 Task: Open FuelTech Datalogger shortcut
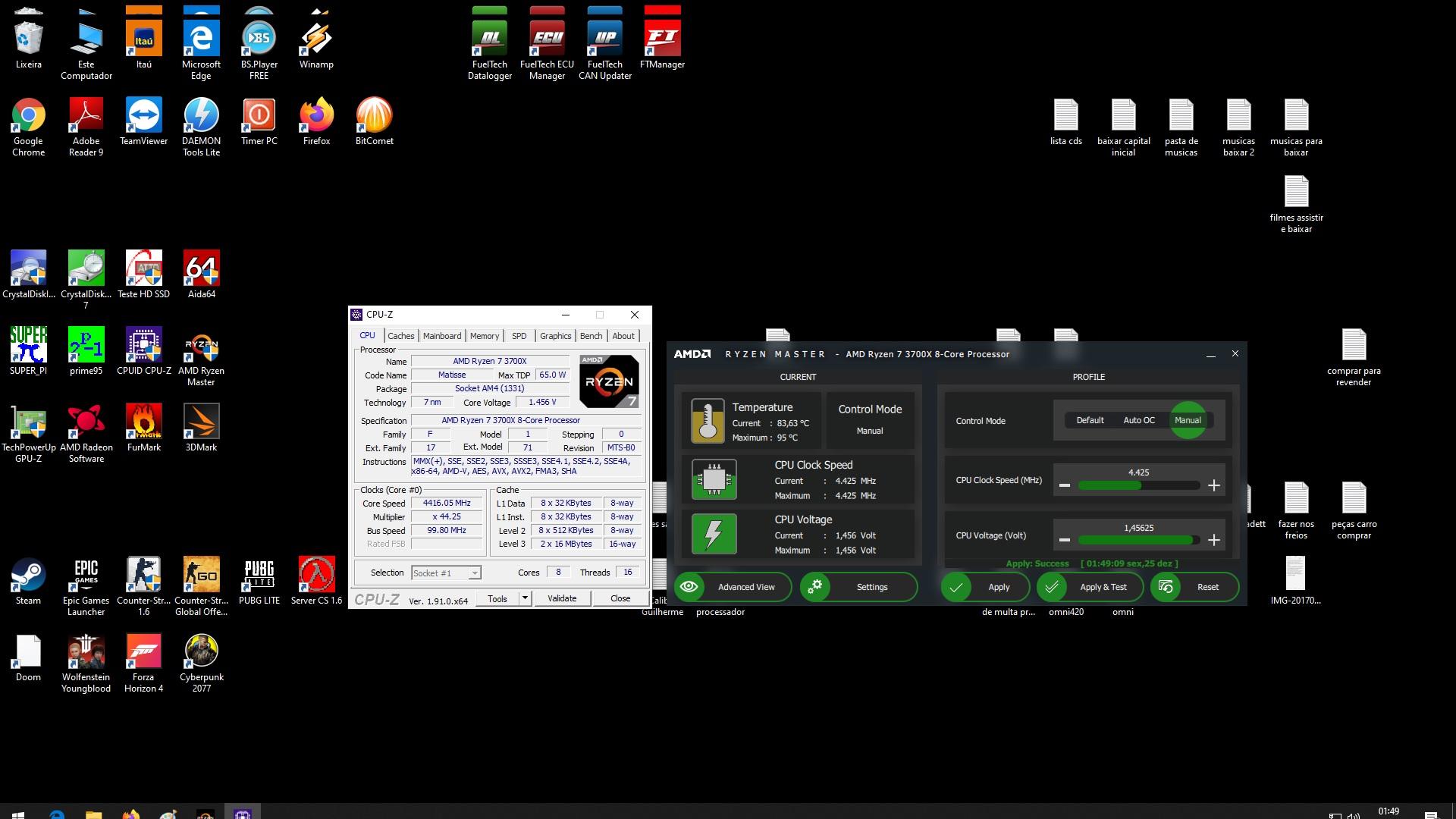coord(490,44)
